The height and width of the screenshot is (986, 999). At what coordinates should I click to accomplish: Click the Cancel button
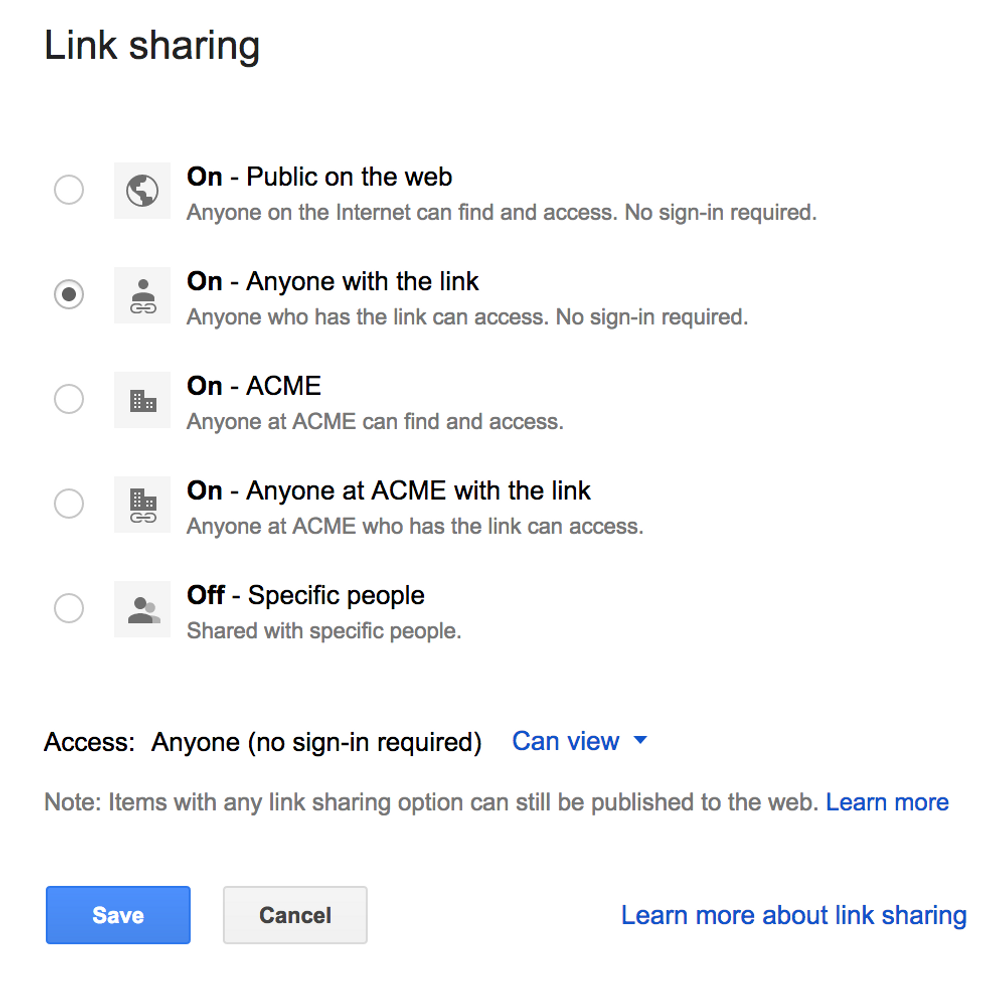[295, 915]
